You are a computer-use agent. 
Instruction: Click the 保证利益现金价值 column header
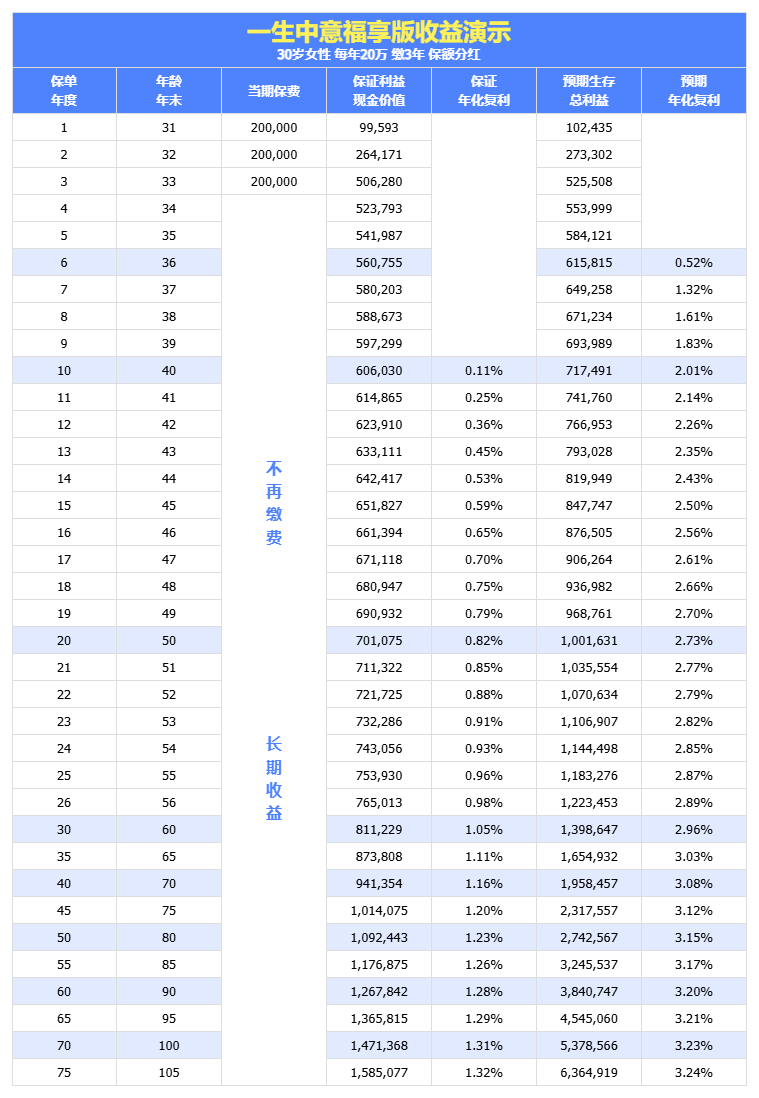[379, 90]
